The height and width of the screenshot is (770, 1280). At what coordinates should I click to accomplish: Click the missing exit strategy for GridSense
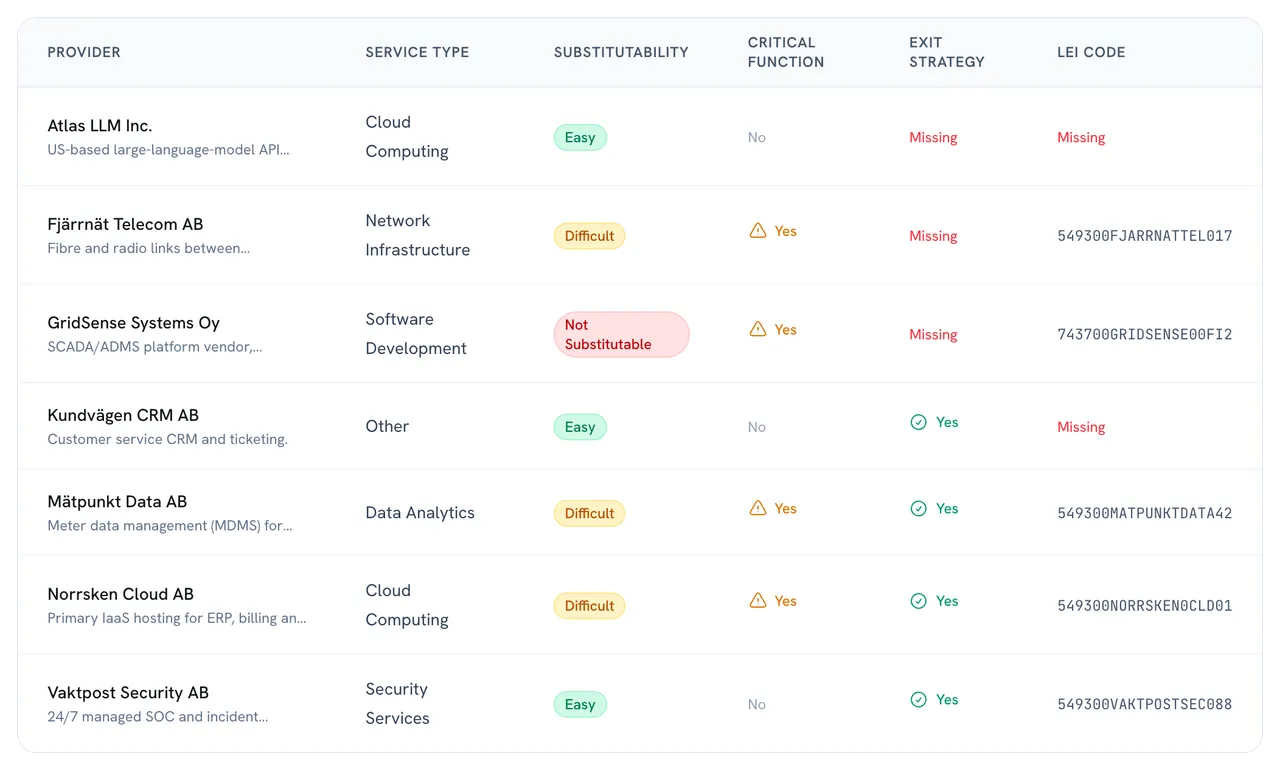click(933, 334)
